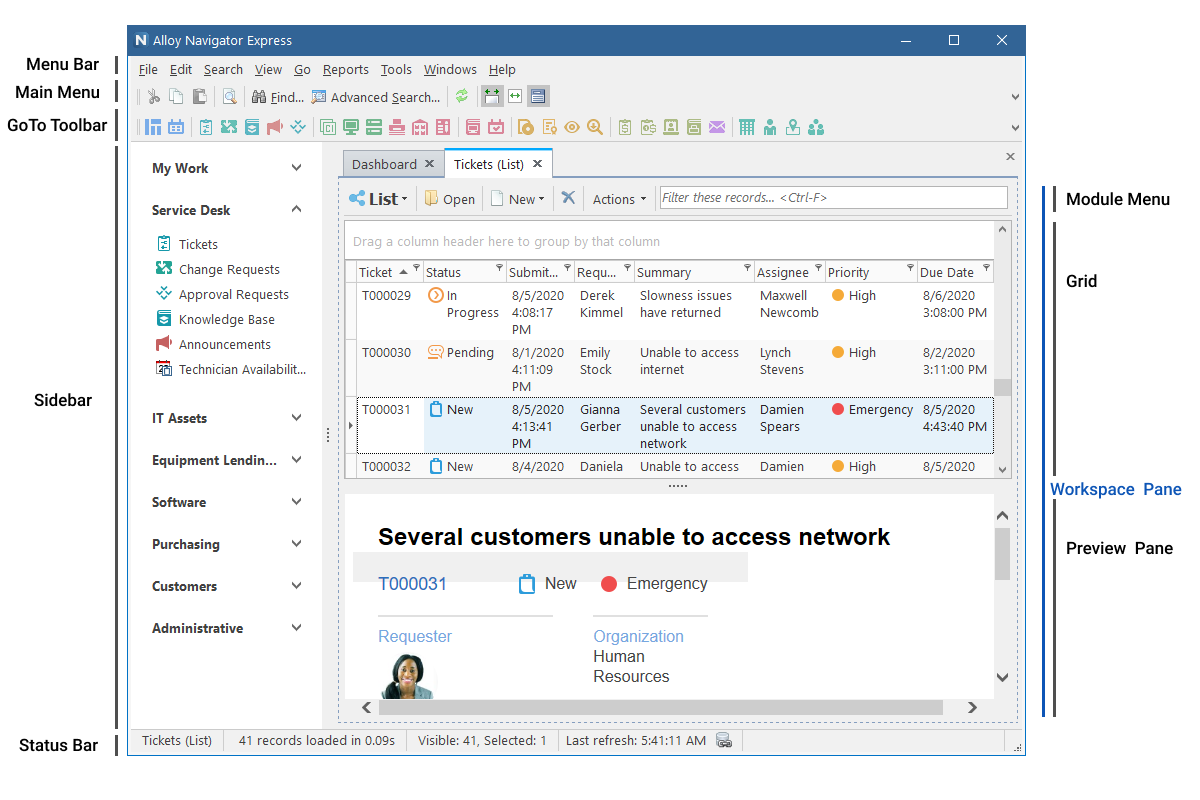Expand the IT Assets sidebar group
Viewport: 1200px width, 800px height.
pyautogui.click(x=296, y=418)
